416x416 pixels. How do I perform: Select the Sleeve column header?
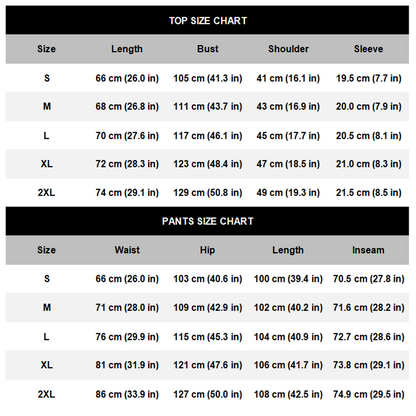coord(368,49)
